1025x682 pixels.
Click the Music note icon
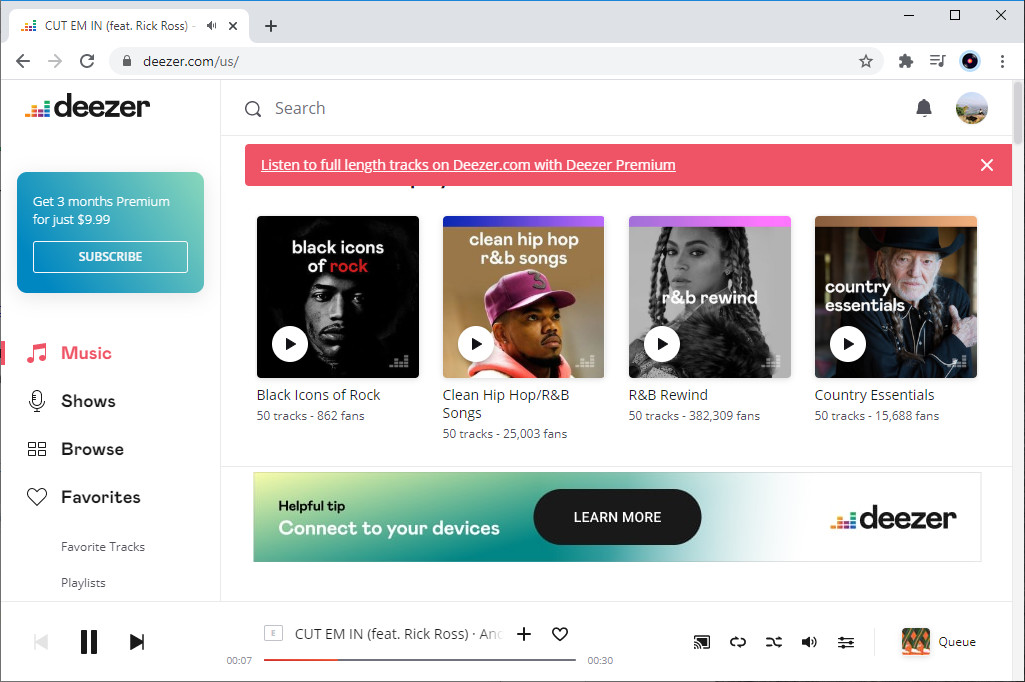[37, 352]
